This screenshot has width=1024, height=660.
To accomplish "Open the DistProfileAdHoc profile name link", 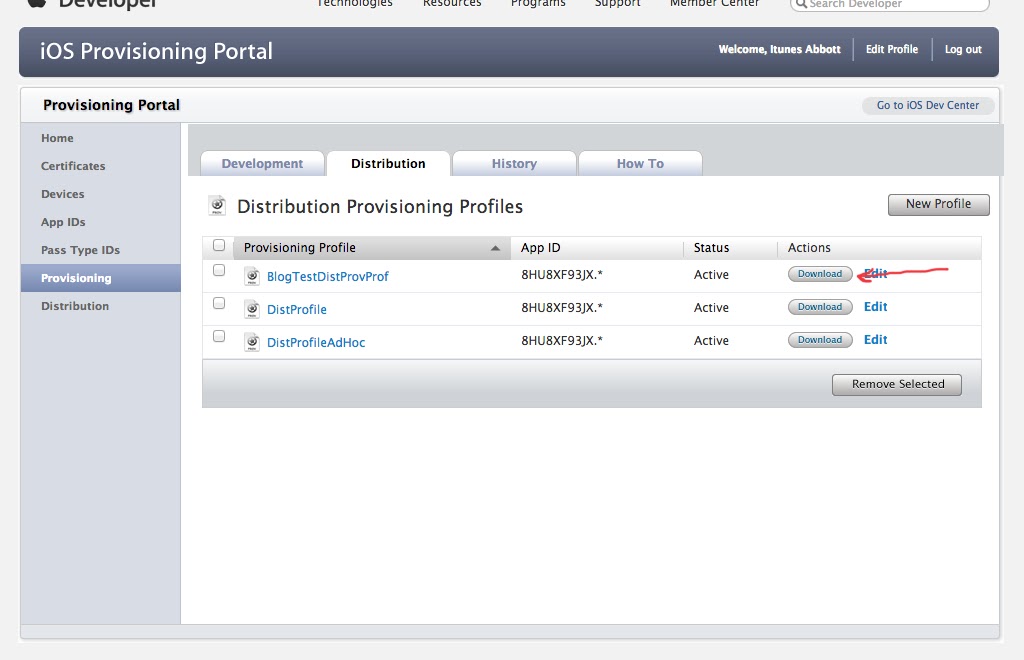I will [x=316, y=343].
